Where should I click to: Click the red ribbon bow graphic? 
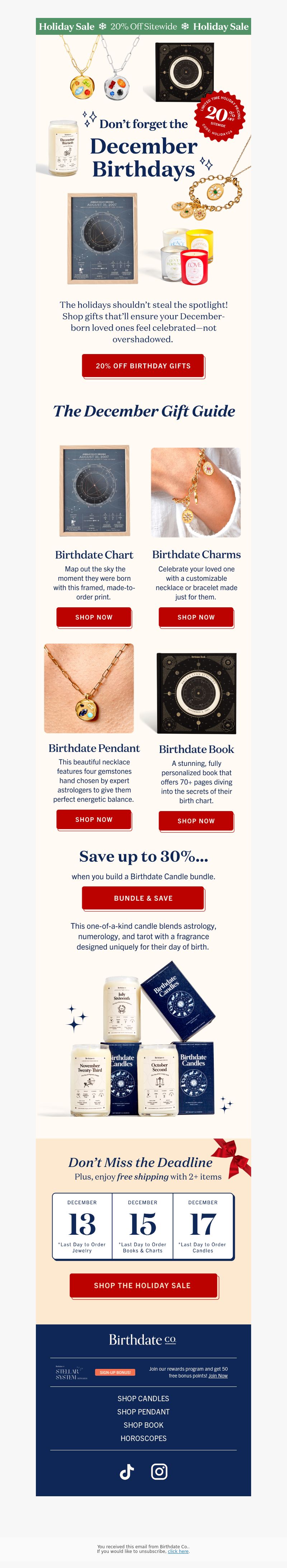[231, 1156]
